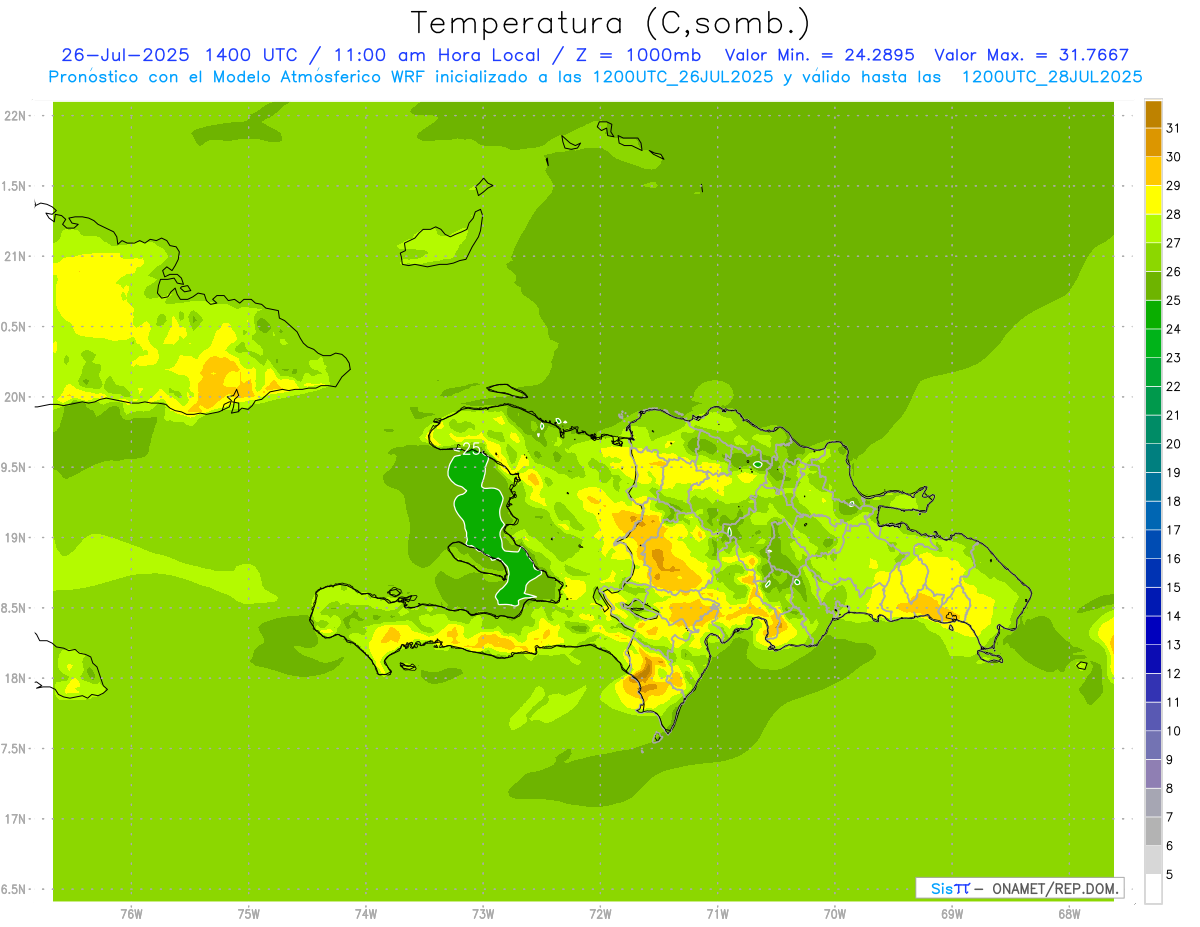
Task: Click longitude label "70W"
Action: [x=835, y=914]
